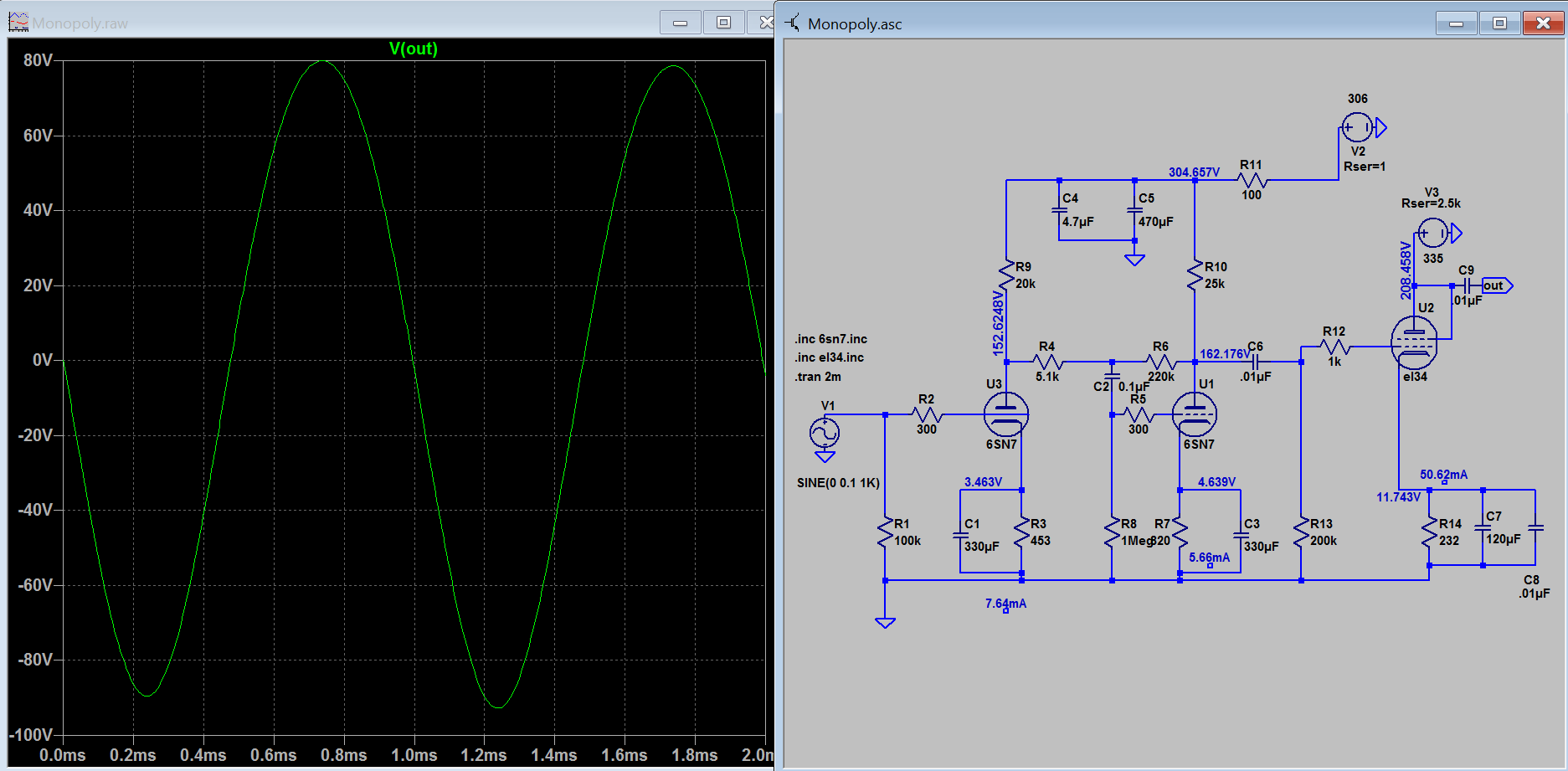Click the V2 306 volt supply symbol
The width and height of the screenshot is (1568, 771).
[x=1357, y=127]
